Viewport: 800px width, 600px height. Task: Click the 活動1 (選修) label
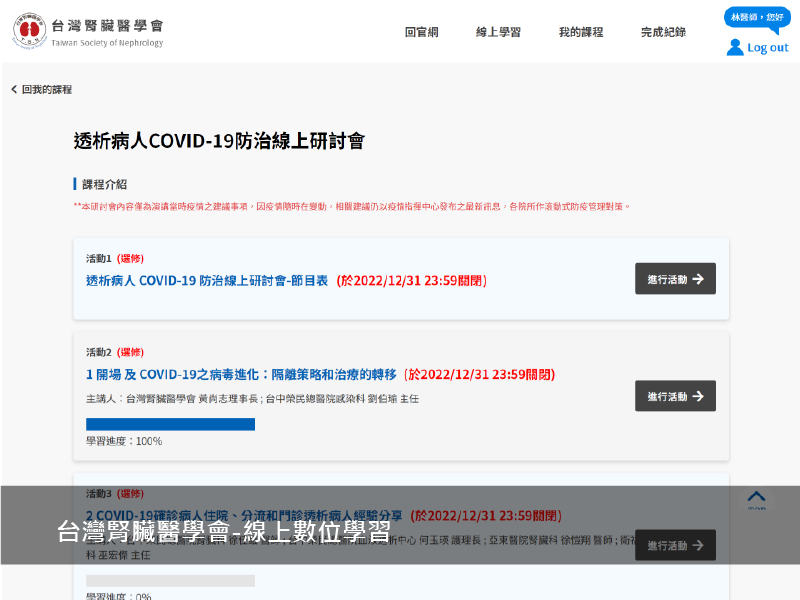pyautogui.click(x=115, y=259)
